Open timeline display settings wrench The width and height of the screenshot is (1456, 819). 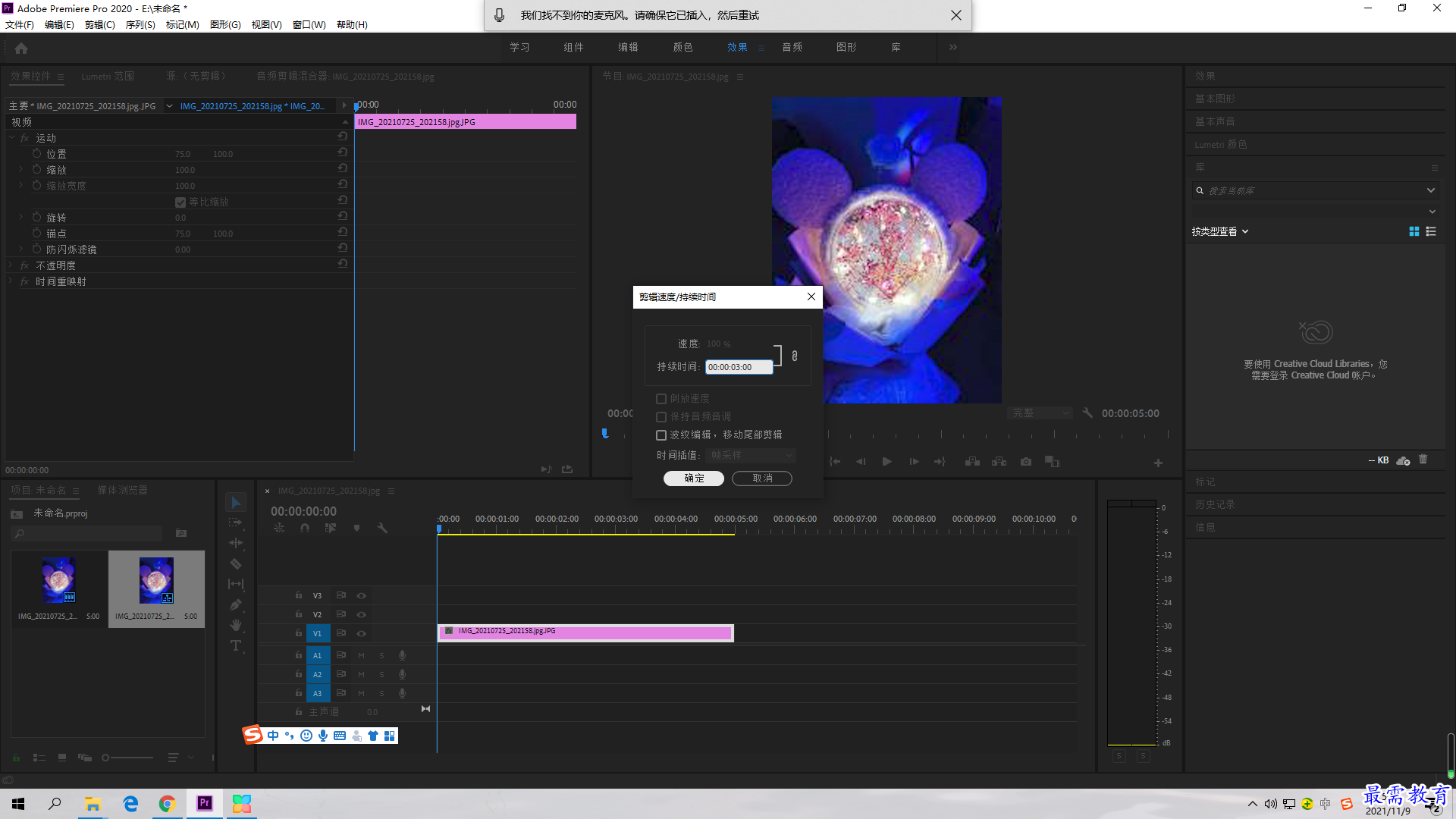382,529
